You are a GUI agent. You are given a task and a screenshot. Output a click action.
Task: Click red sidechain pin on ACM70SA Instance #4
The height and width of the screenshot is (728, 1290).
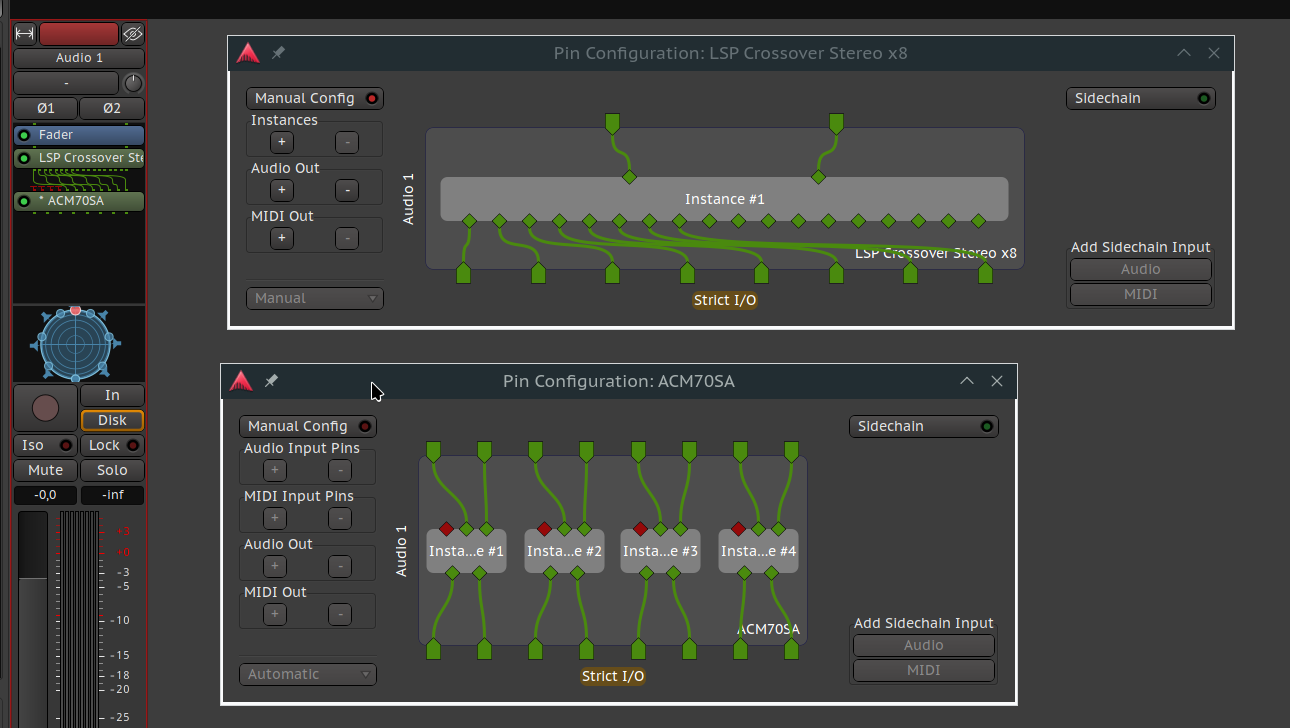[738, 529]
